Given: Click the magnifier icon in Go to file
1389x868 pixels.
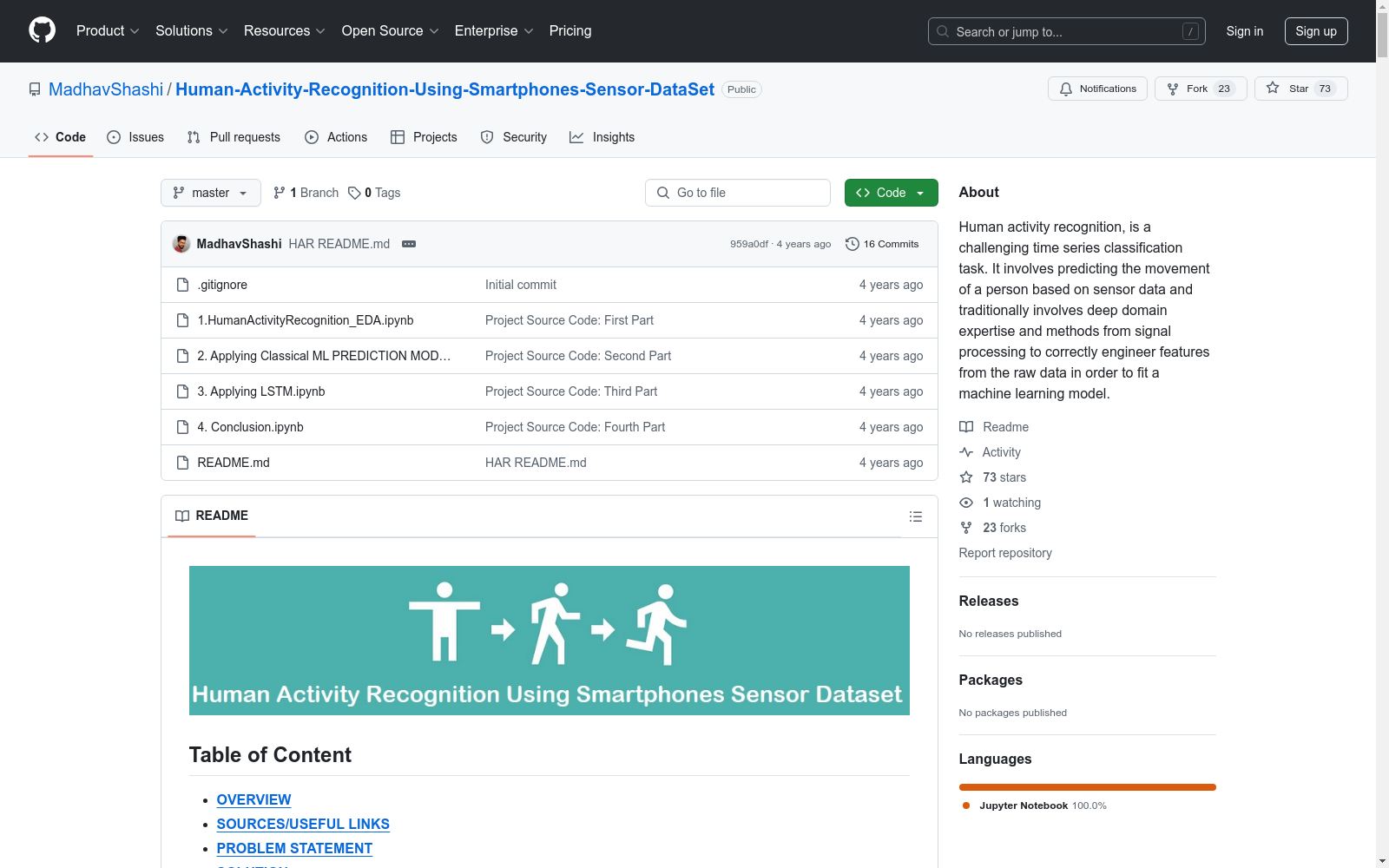Looking at the screenshot, I should (663, 193).
